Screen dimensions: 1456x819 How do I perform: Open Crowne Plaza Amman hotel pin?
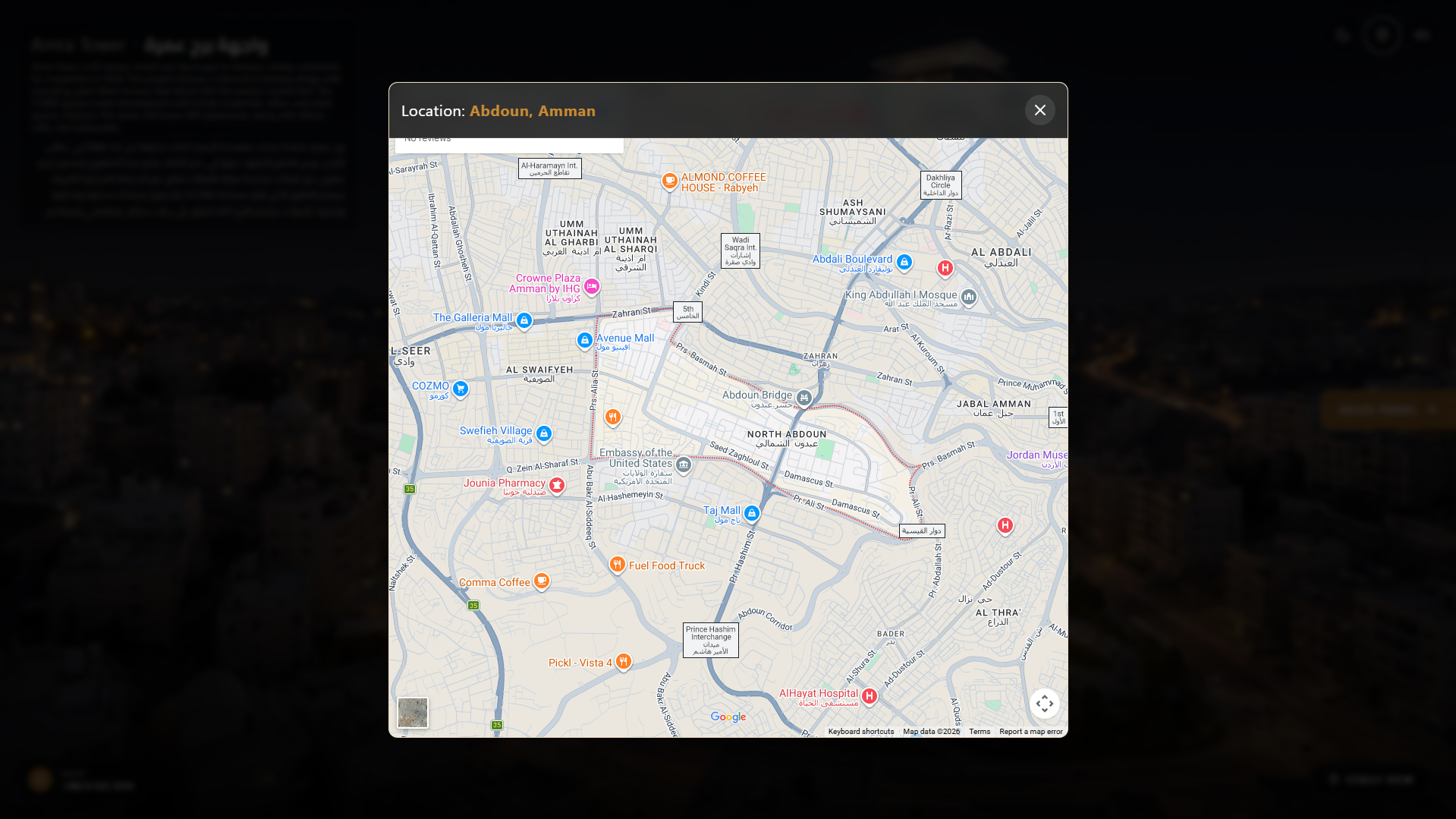pos(592,287)
